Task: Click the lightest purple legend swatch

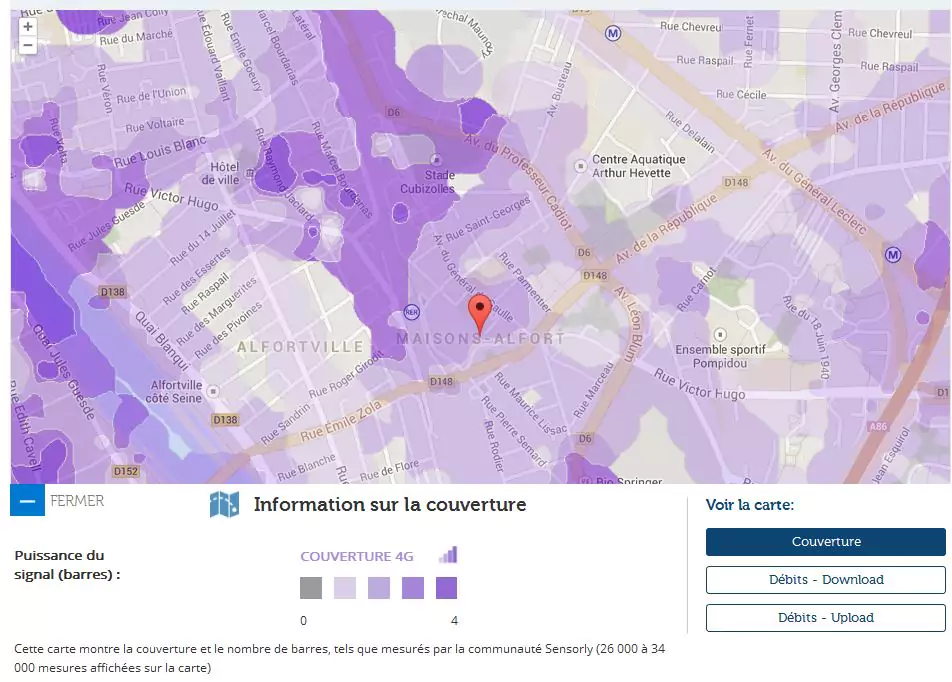Action: [345, 588]
